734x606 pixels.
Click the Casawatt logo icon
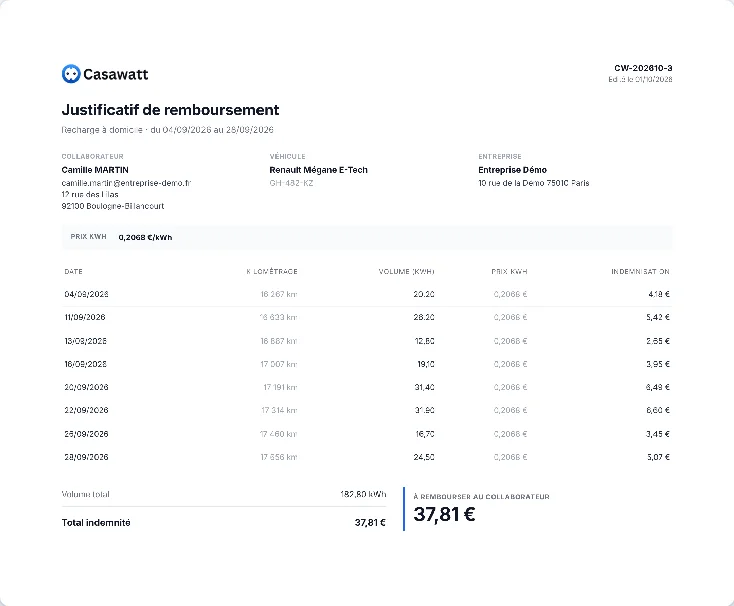[x=71, y=74]
